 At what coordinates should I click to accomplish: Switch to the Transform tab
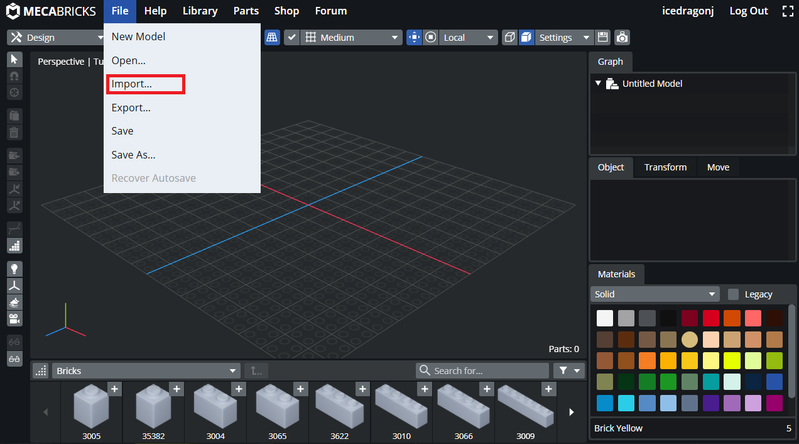665,167
